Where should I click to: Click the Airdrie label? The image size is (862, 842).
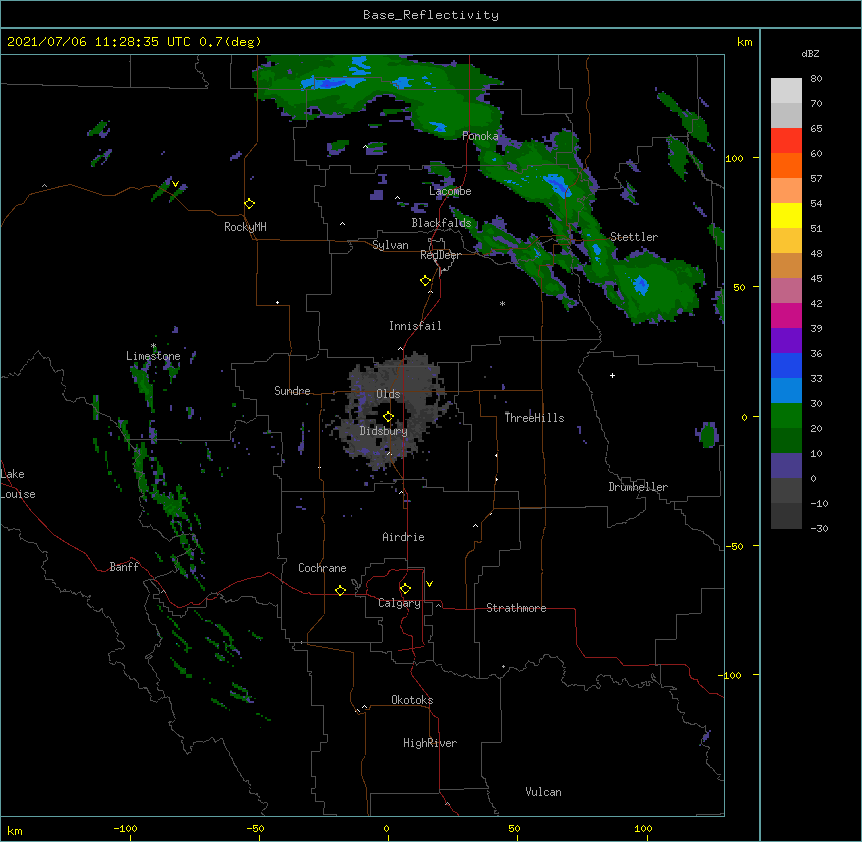click(404, 537)
